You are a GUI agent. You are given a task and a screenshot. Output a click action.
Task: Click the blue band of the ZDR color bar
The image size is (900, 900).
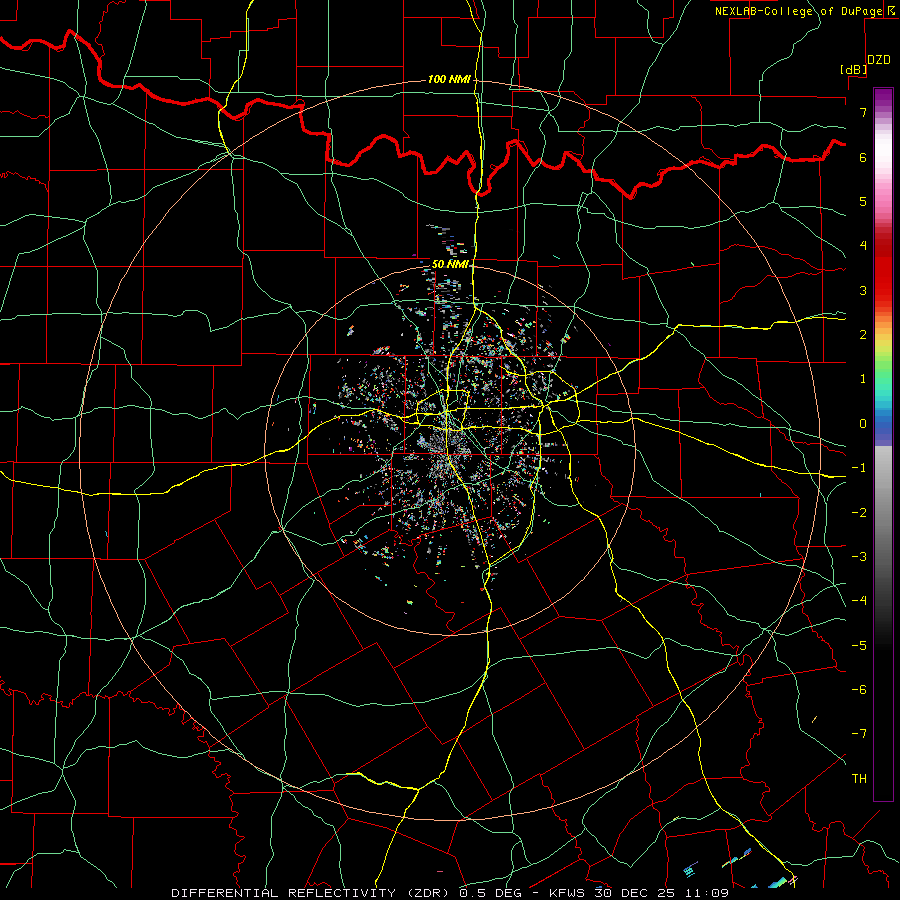coord(883,428)
